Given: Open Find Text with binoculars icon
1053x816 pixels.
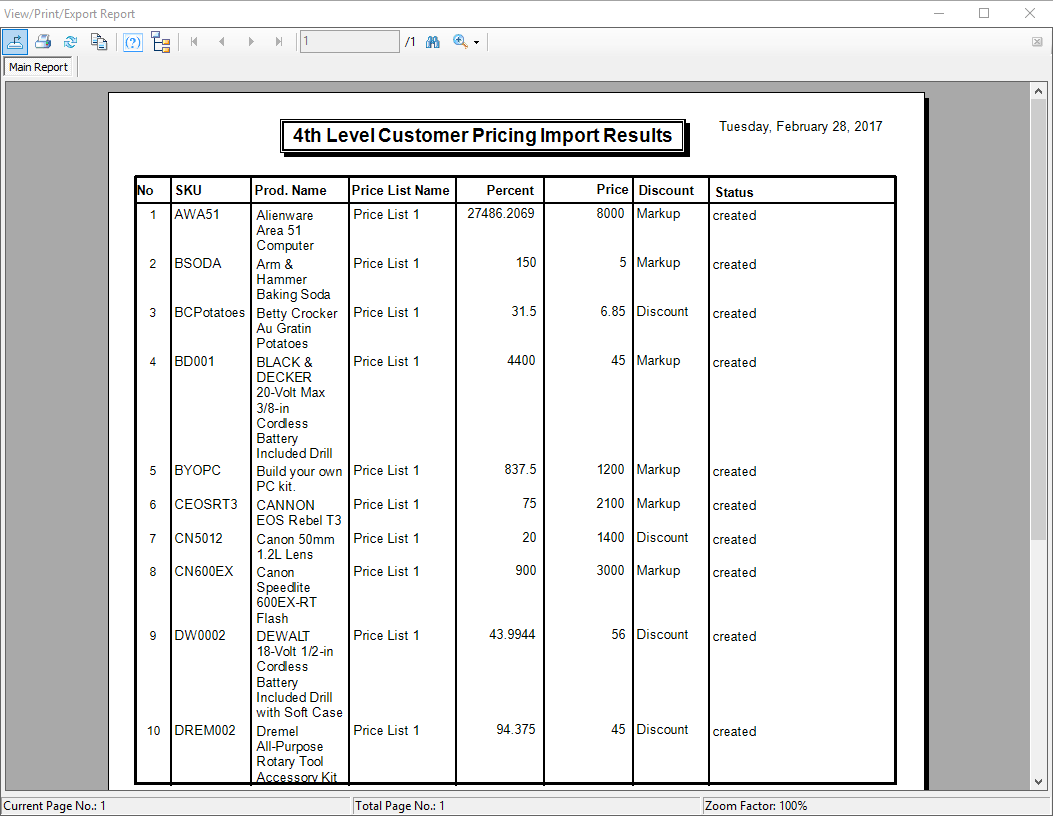Looking at the screenshot, I should [x=433, y=42].
